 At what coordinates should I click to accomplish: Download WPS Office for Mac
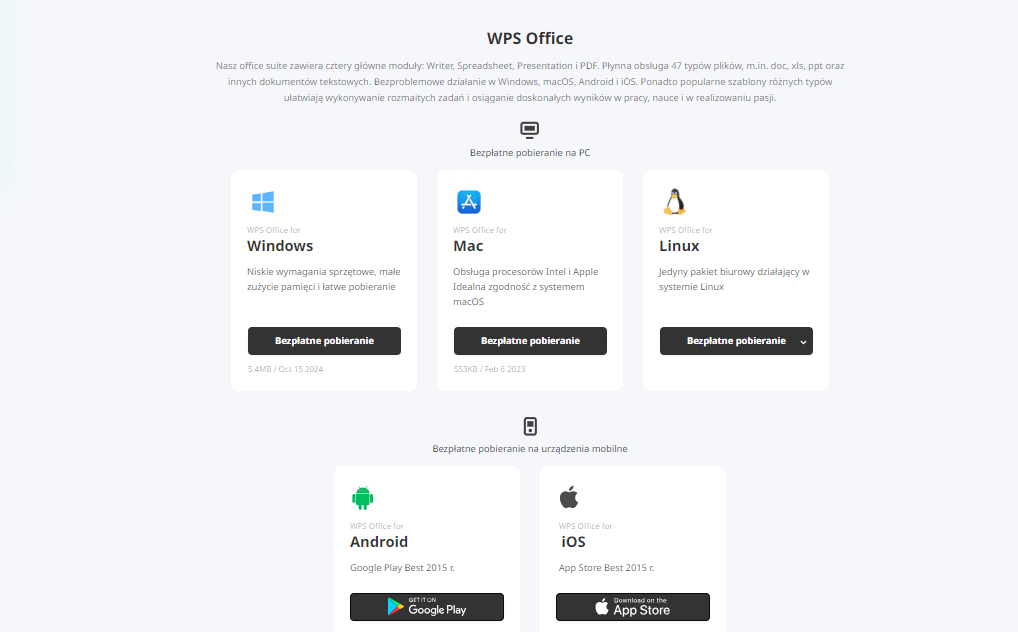click(x=530, y=341)
